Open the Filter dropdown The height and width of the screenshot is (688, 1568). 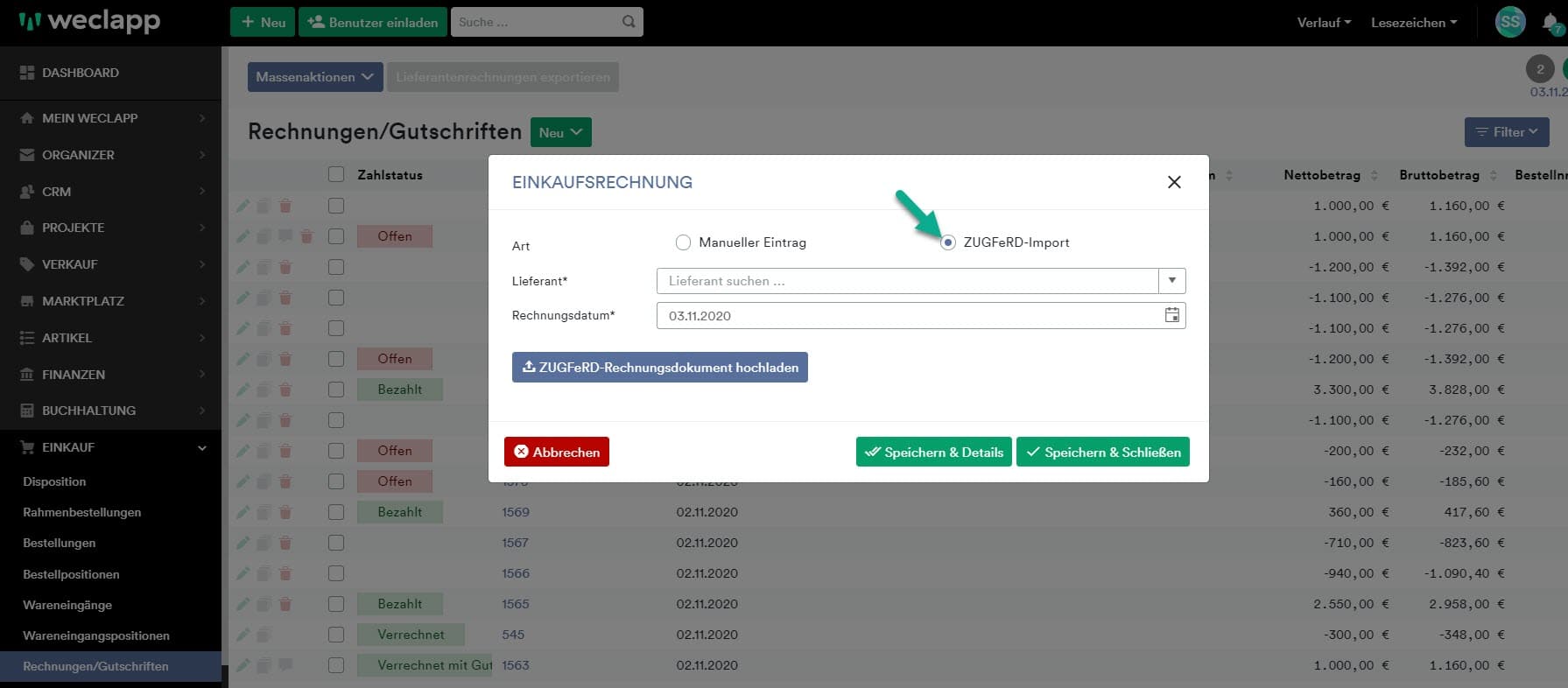(x=1506, y=132)
